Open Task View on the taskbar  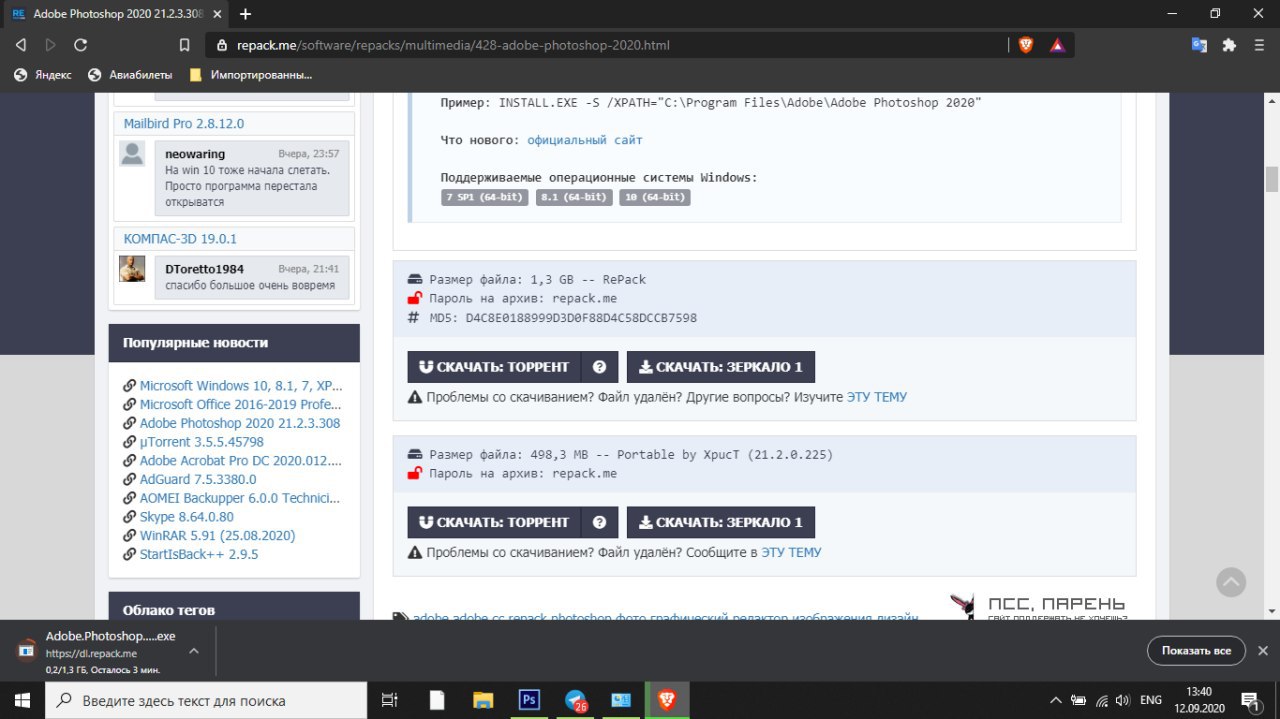point(390,700)
